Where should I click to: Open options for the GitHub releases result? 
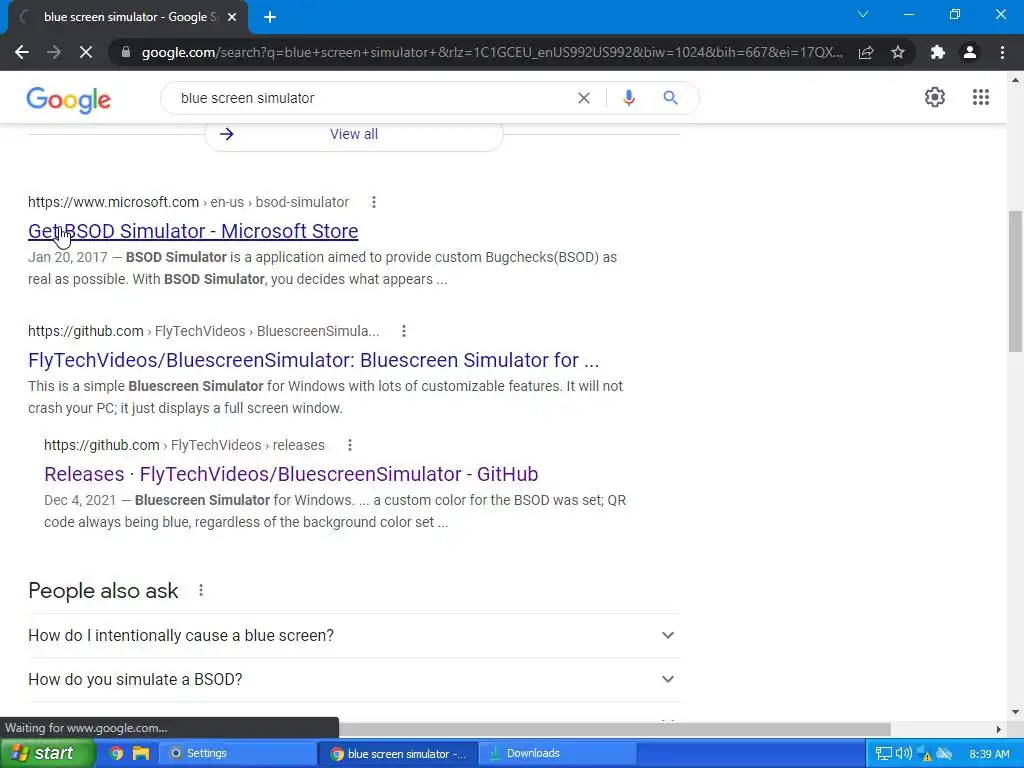[x=349, y=445]
